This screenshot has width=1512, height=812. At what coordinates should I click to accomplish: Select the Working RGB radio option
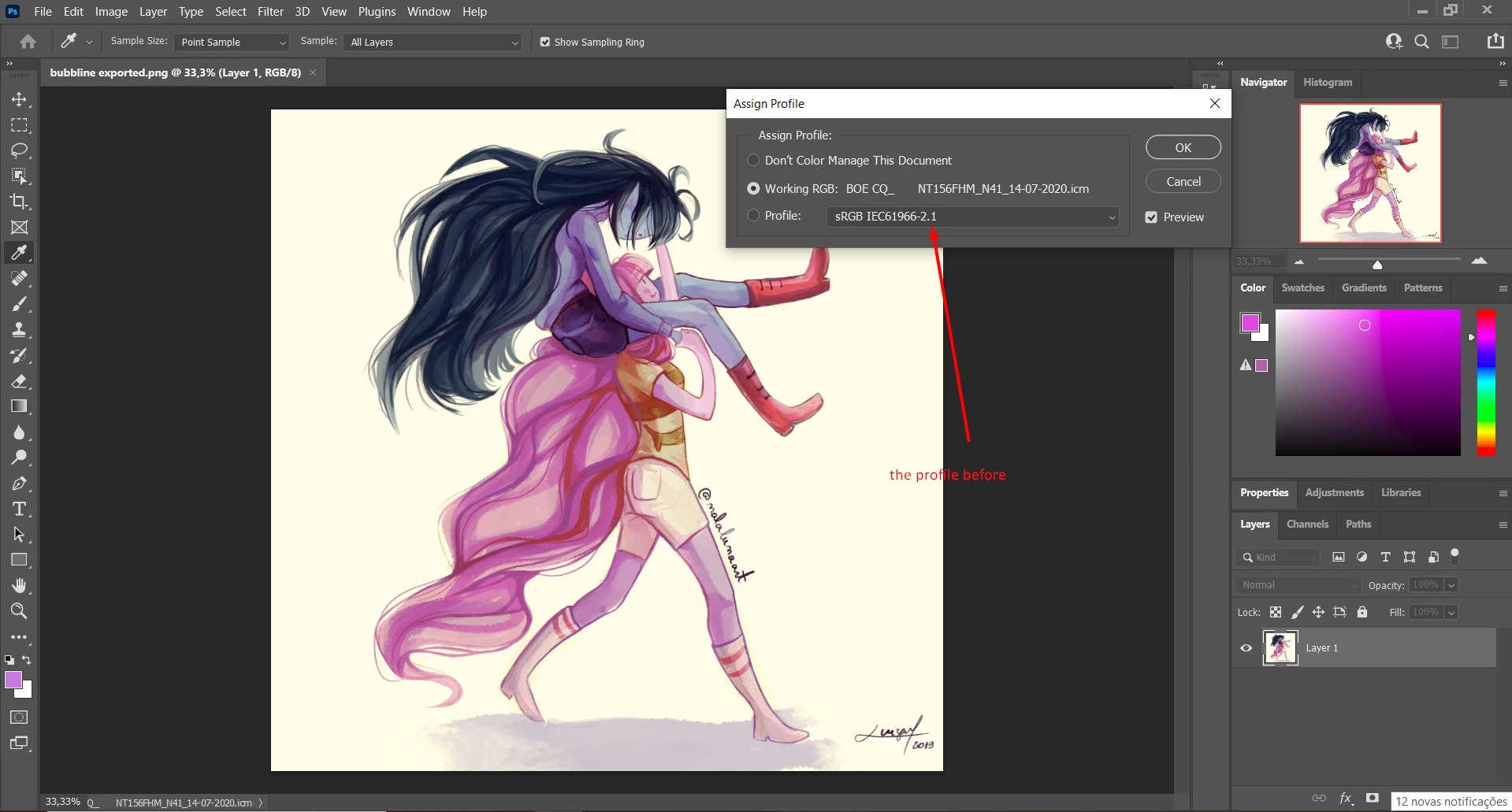[x=753, y=188]
